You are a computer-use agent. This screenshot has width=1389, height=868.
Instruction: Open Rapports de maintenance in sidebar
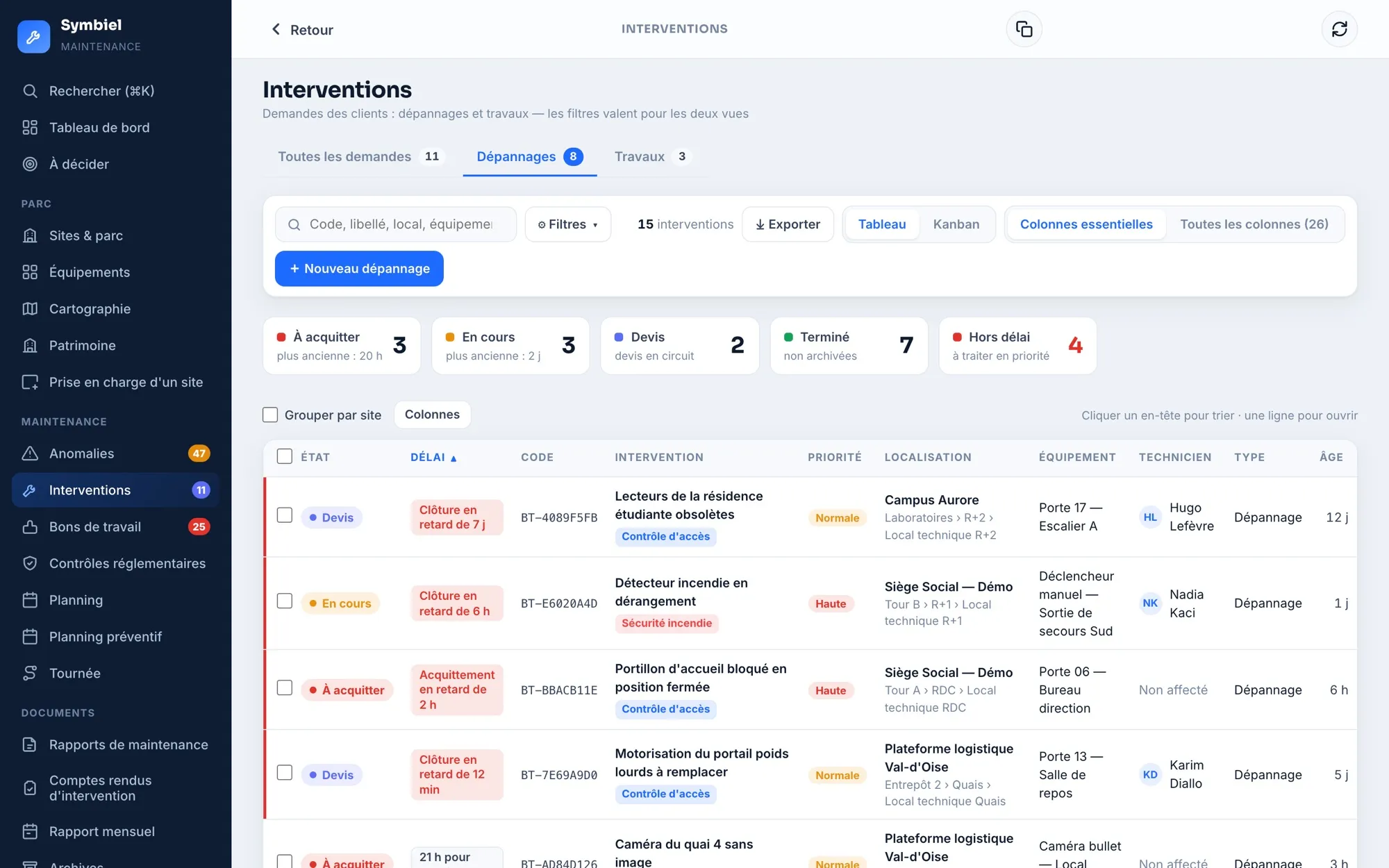115,745
